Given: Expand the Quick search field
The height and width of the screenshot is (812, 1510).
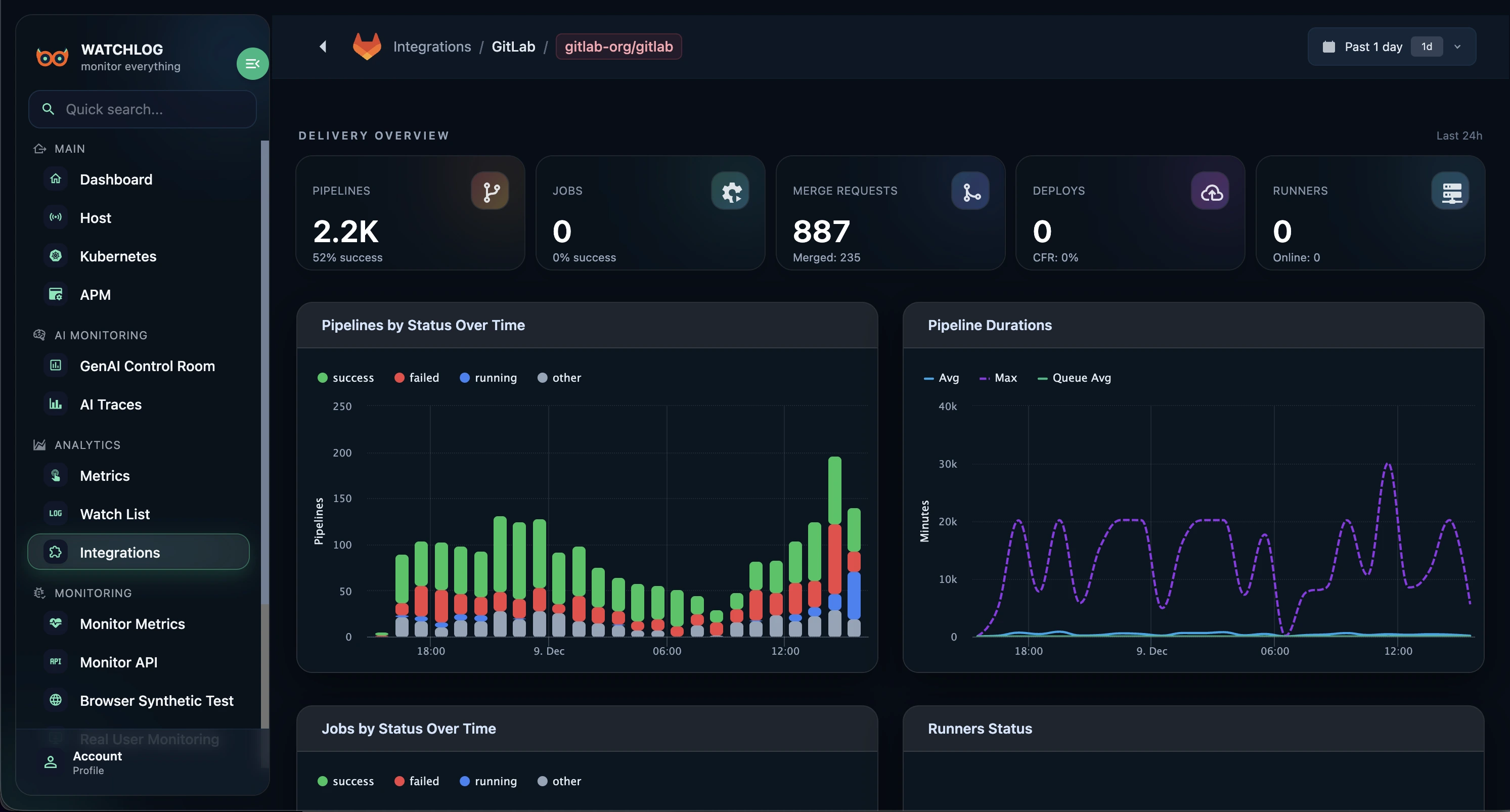Looking at the screenshot, I should coord(142,109).
